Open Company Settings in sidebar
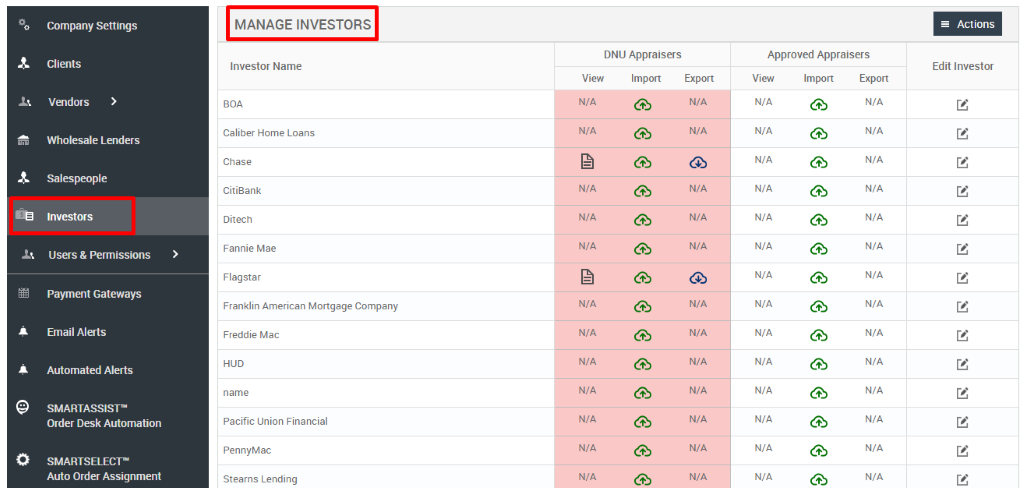This screenshot has width=1024, height=488. click(92, 26)
